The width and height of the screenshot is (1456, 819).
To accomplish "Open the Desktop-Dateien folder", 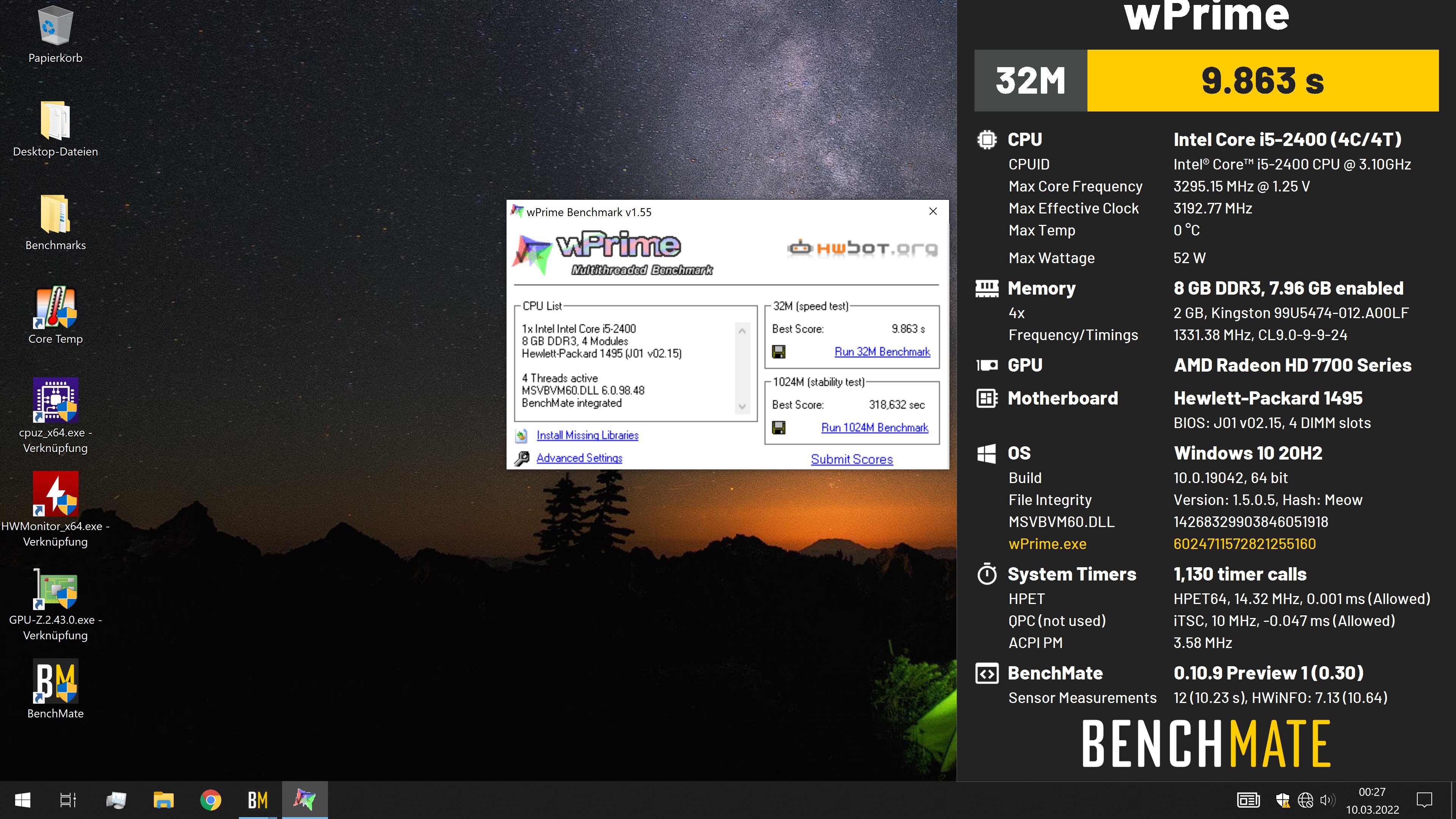I will tap(55, 120).
